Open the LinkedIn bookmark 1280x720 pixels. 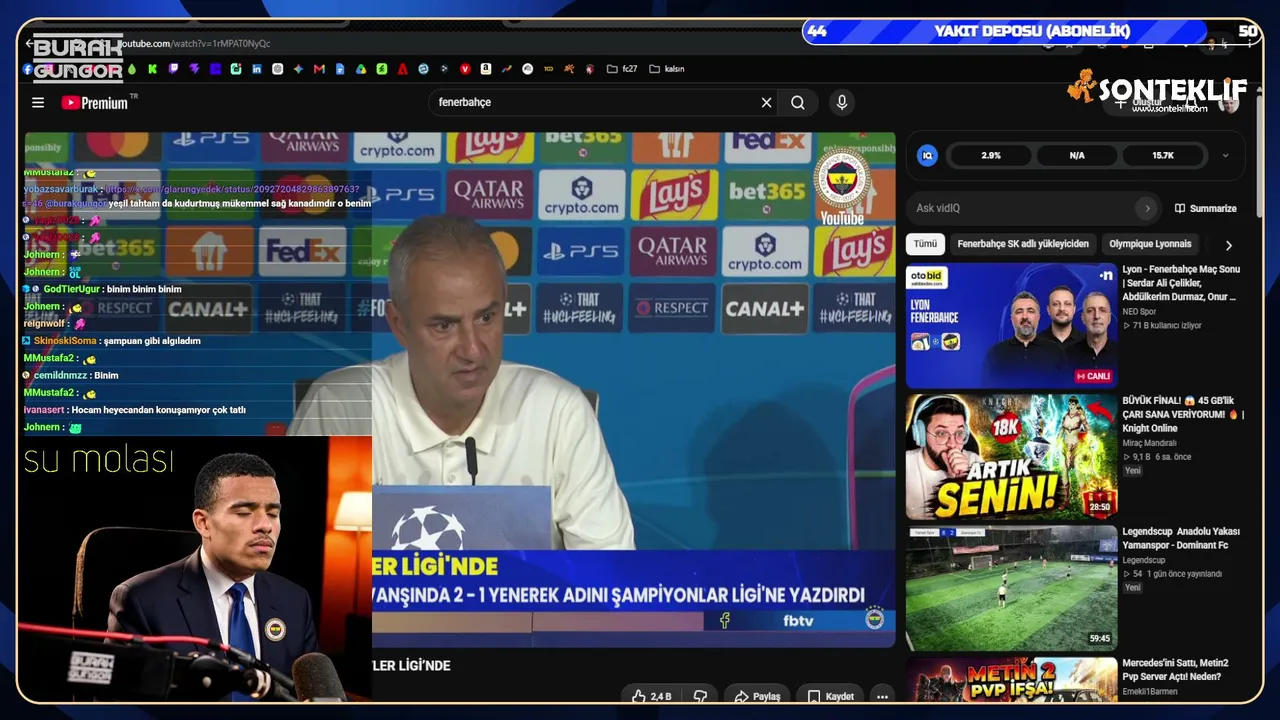tap(257, 69)
